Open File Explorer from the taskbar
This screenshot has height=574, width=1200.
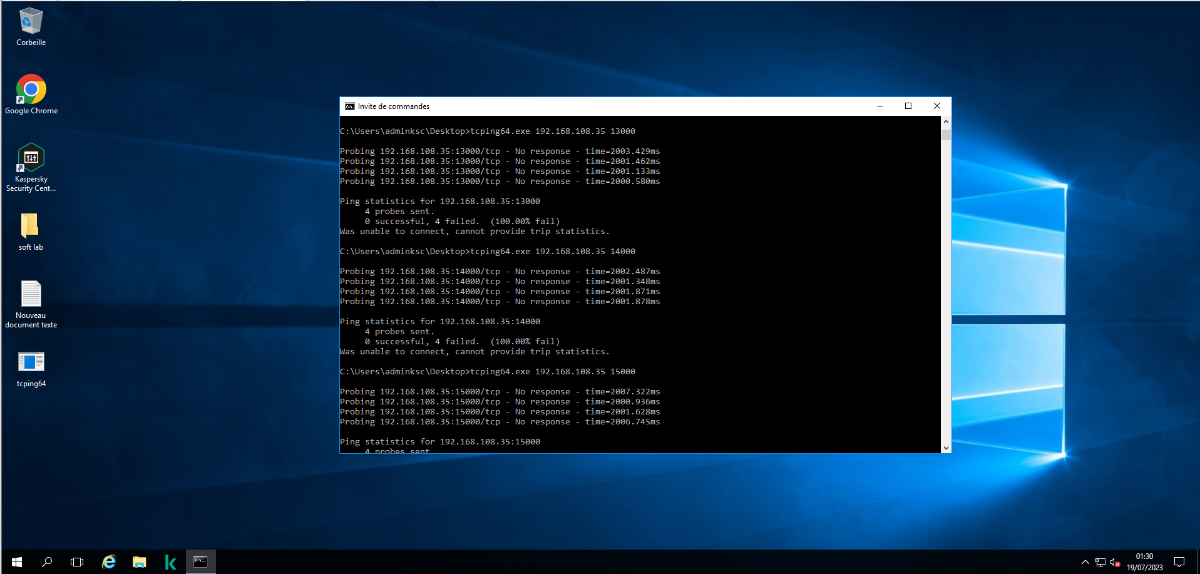(140, 562)
